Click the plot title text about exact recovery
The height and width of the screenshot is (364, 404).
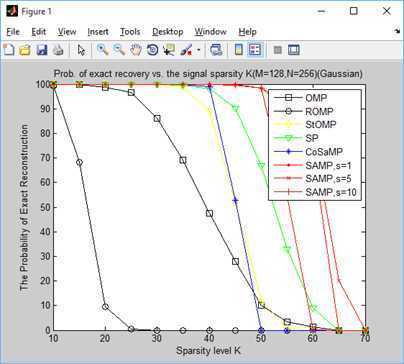click(208, 74)
